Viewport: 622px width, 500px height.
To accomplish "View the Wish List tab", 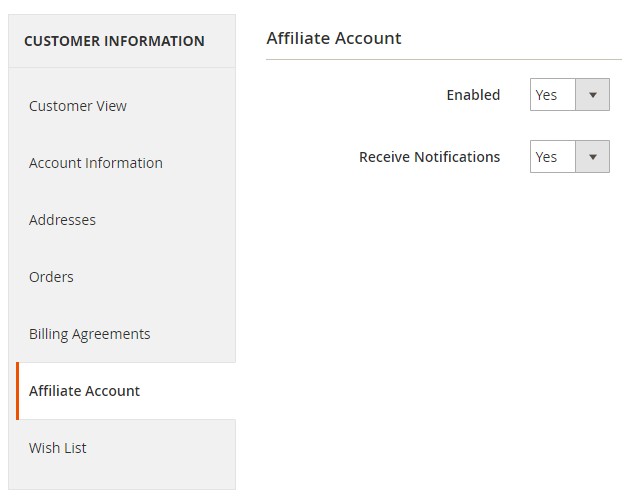I will point(58,448).
